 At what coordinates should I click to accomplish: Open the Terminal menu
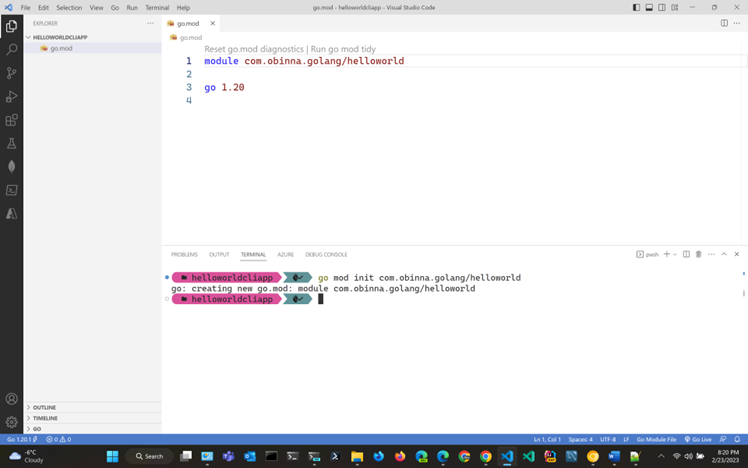click(157, 8)
